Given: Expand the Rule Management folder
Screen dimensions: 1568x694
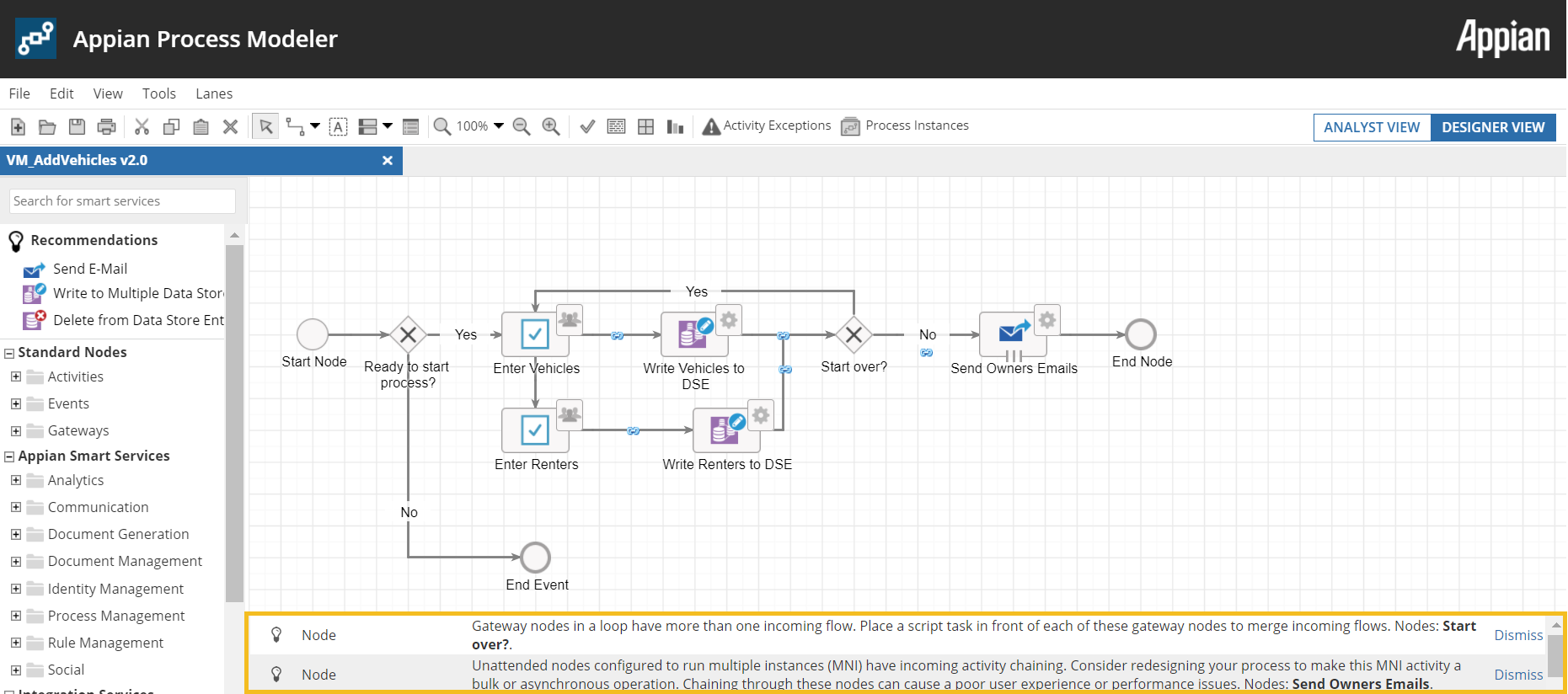Looking at the screenshot, I should point(16,643).
